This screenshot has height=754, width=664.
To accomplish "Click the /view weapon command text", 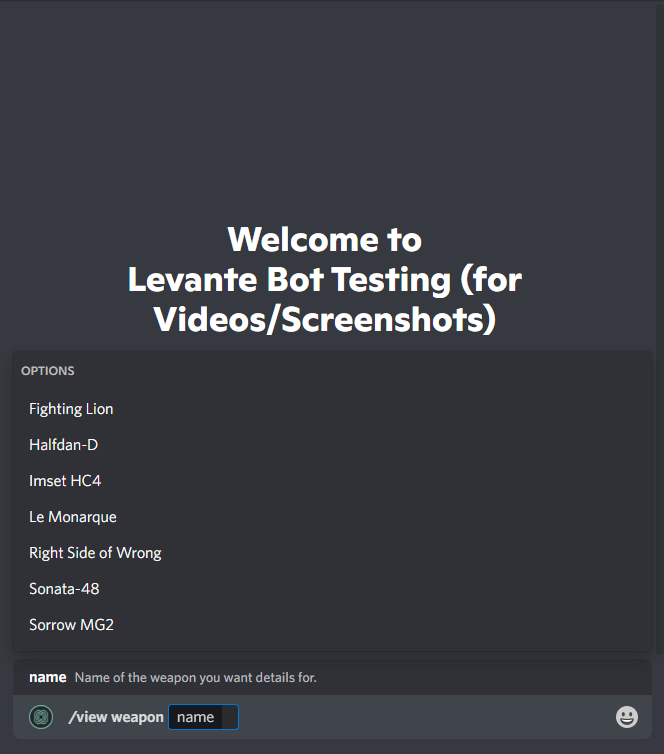I will pyautogui.click(x=116, y=717).
